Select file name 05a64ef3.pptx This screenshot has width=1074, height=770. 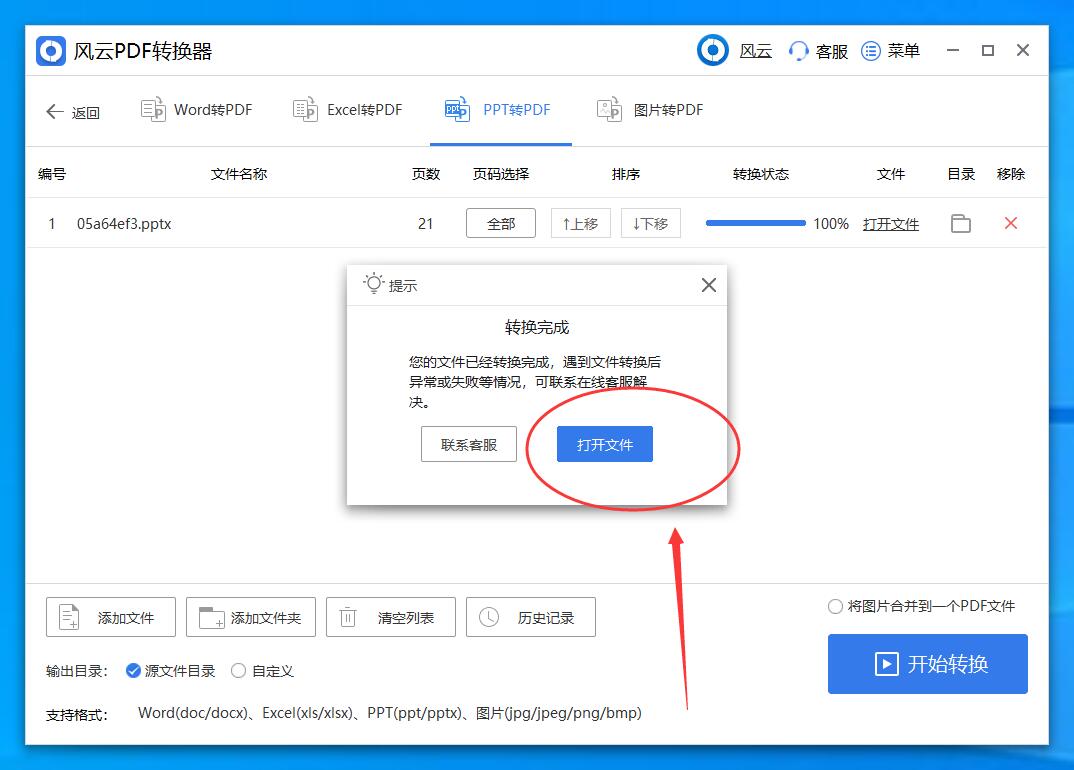(x=124, y=224)
